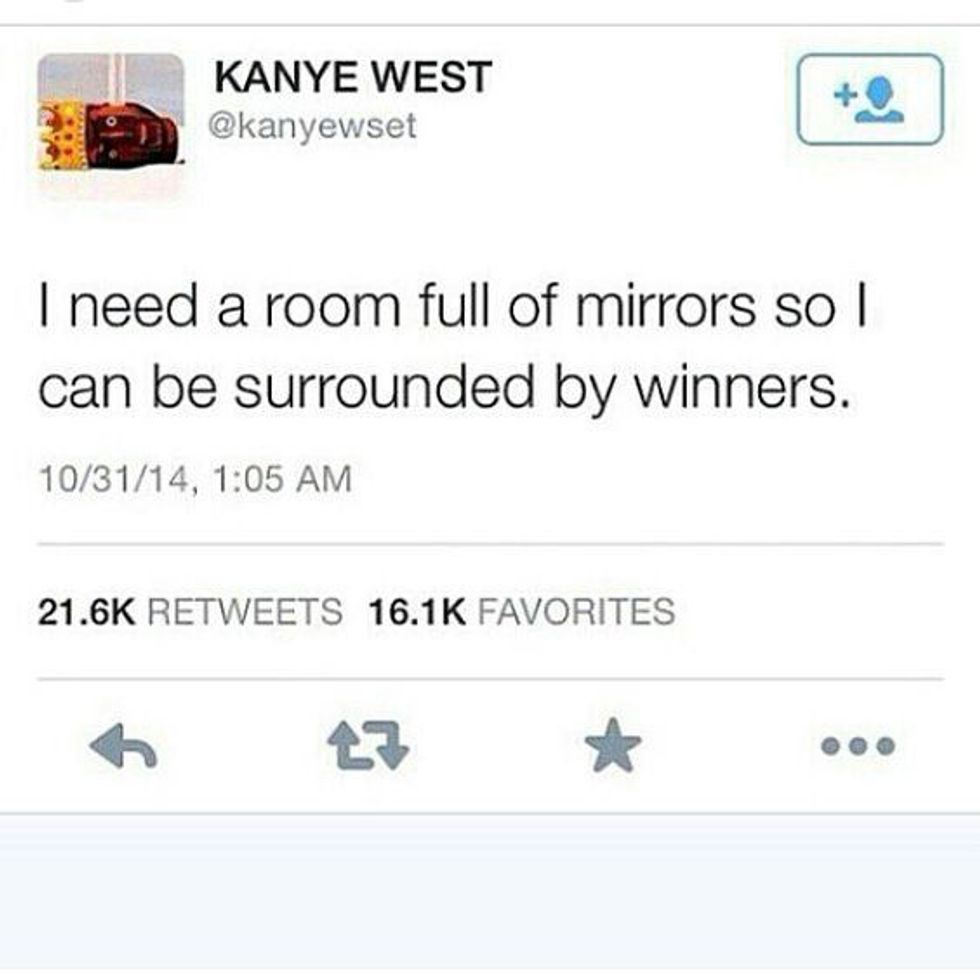This screenshot has width=980, height=980.
Task: Open the KANYE WEST display name profile
Action: (353, 78)
